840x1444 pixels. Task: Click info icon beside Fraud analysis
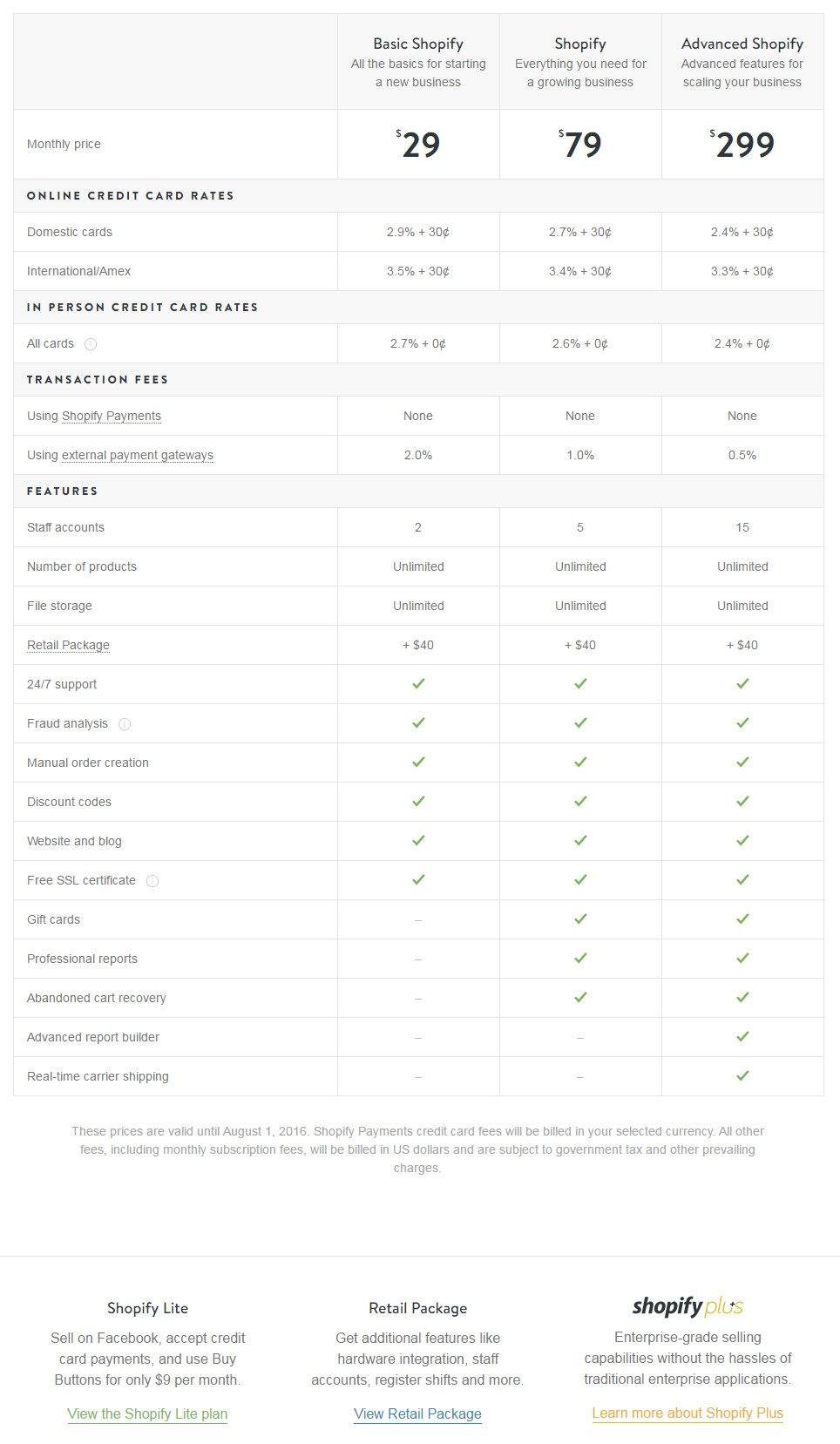click(x=125, y=724)
